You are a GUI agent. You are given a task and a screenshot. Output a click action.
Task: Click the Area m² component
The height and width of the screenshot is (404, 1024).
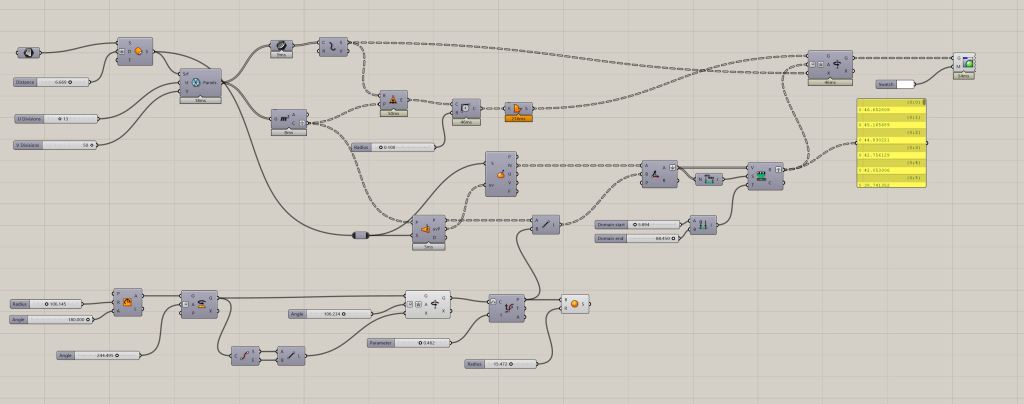click(289, 119)
